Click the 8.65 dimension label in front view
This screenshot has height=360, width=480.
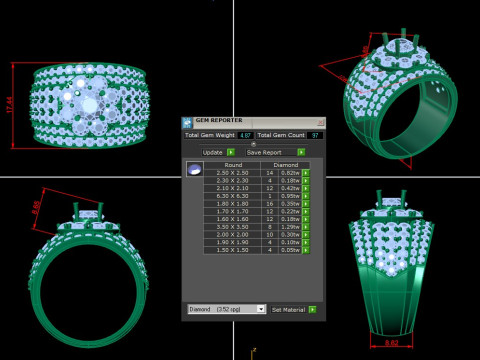(37, 208)
